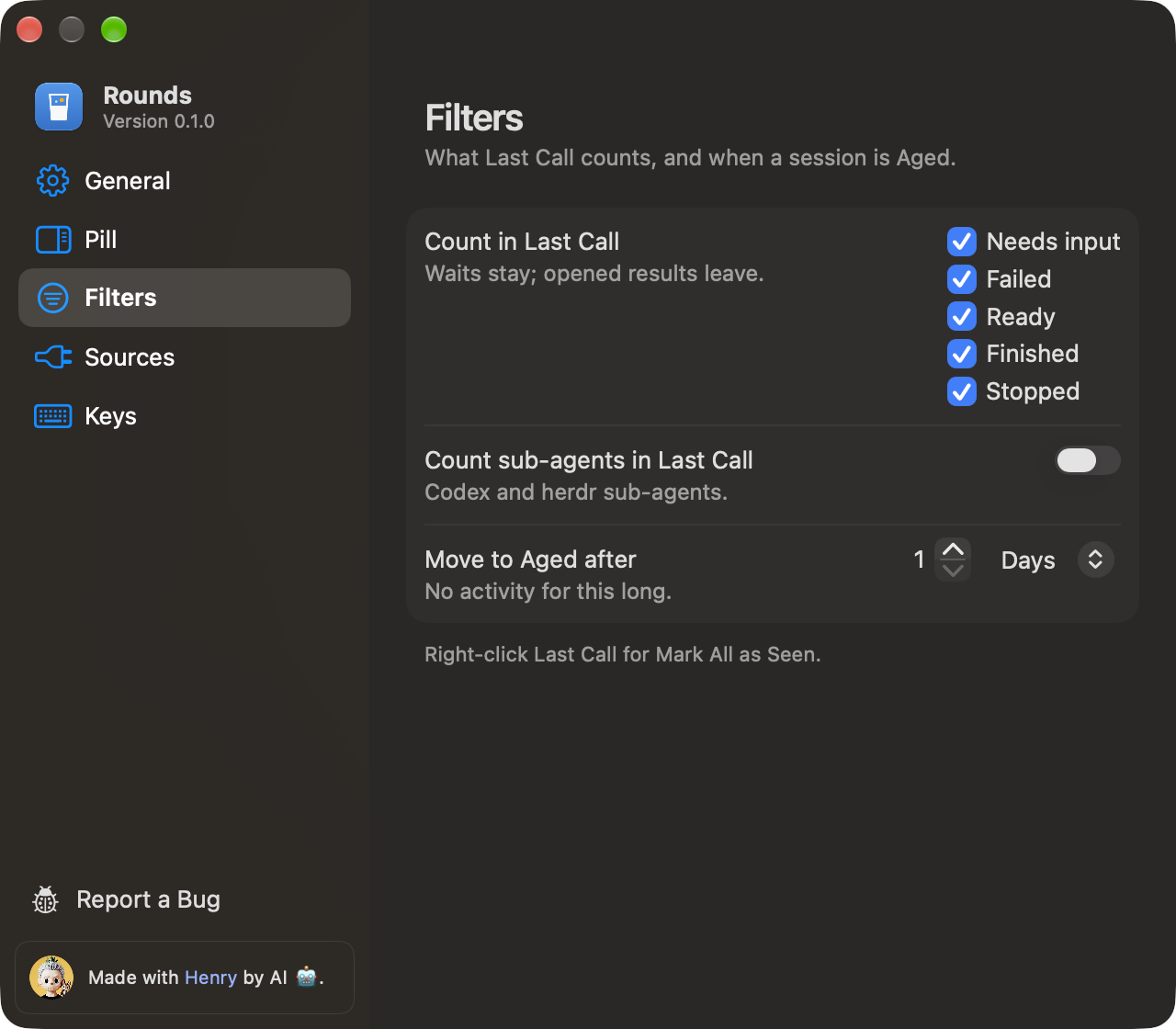Click 'No activity for this long.' description

click(548, 592)
